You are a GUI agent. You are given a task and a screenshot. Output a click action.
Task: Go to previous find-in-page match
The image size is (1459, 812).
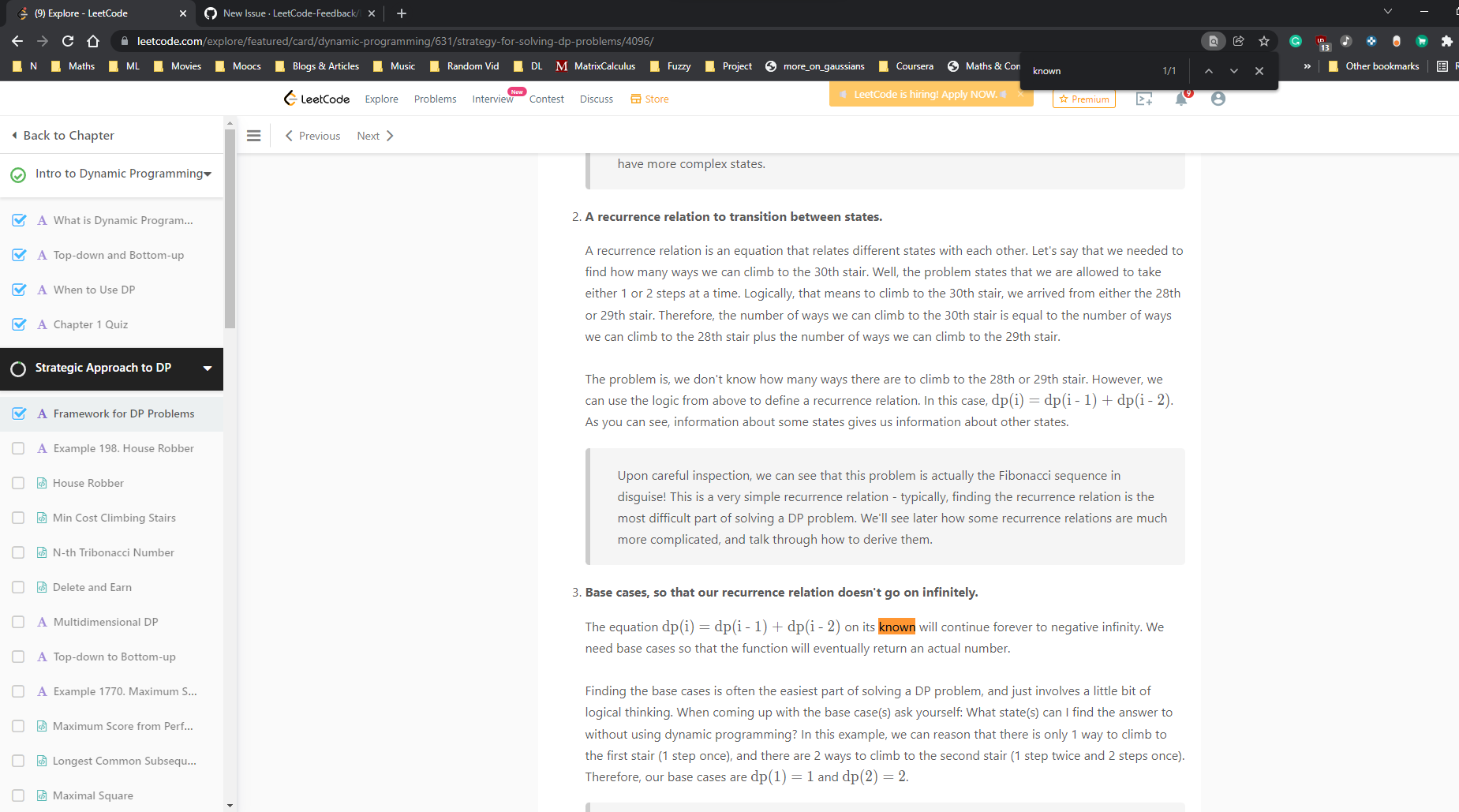pos(1209,71)
